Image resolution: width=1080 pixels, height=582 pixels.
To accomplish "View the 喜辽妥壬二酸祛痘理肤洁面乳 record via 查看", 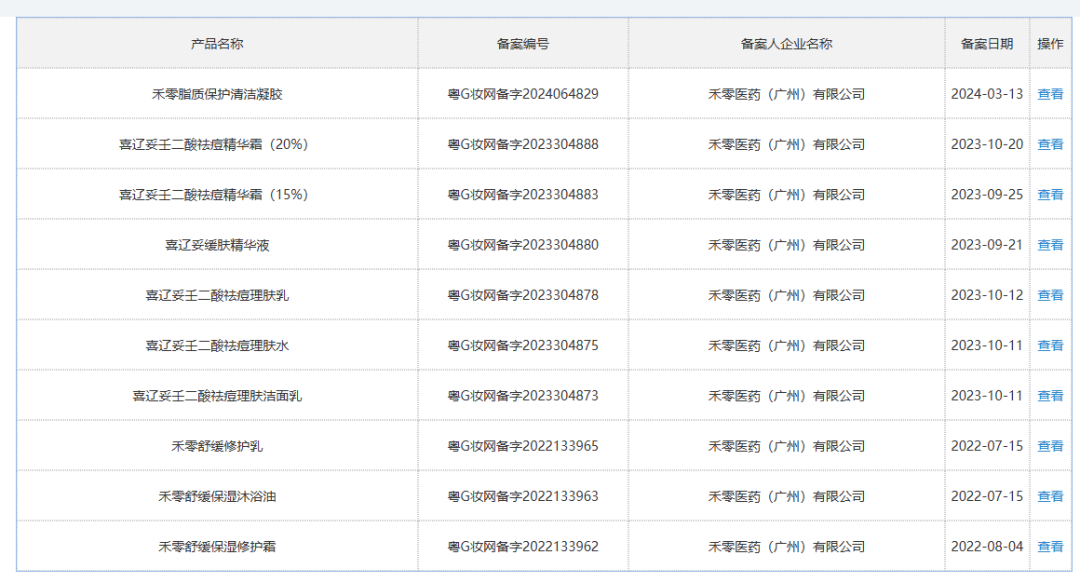I will pyautogui.click(x=1050, y=396).
